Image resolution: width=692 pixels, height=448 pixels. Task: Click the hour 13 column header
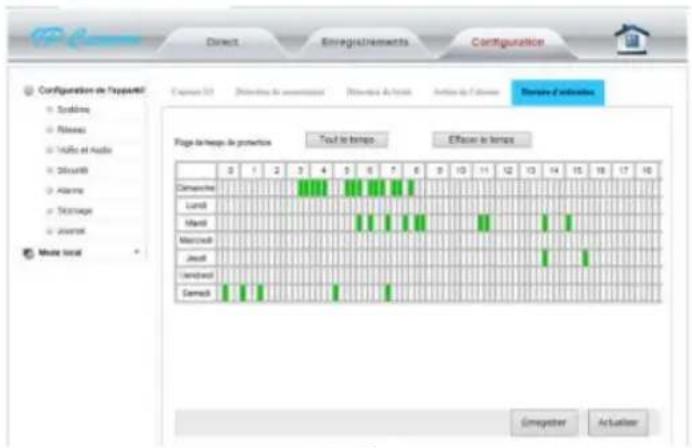coord(531,170)
